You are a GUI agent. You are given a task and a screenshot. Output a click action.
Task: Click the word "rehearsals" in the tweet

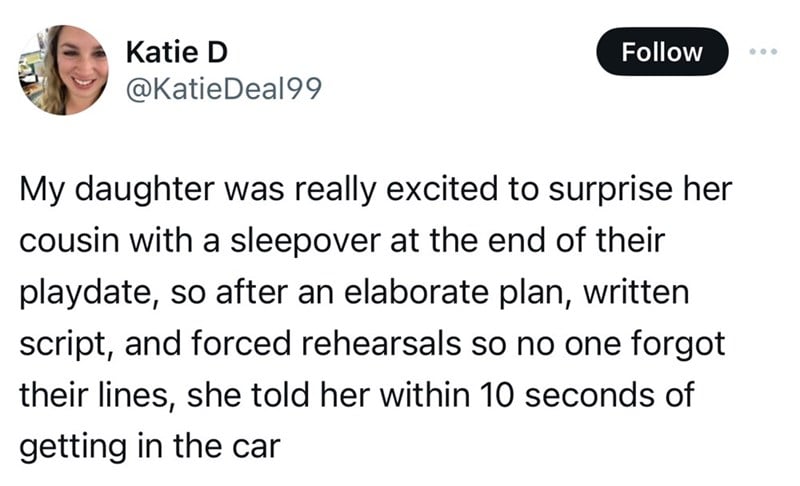click(x=381, y=344)
